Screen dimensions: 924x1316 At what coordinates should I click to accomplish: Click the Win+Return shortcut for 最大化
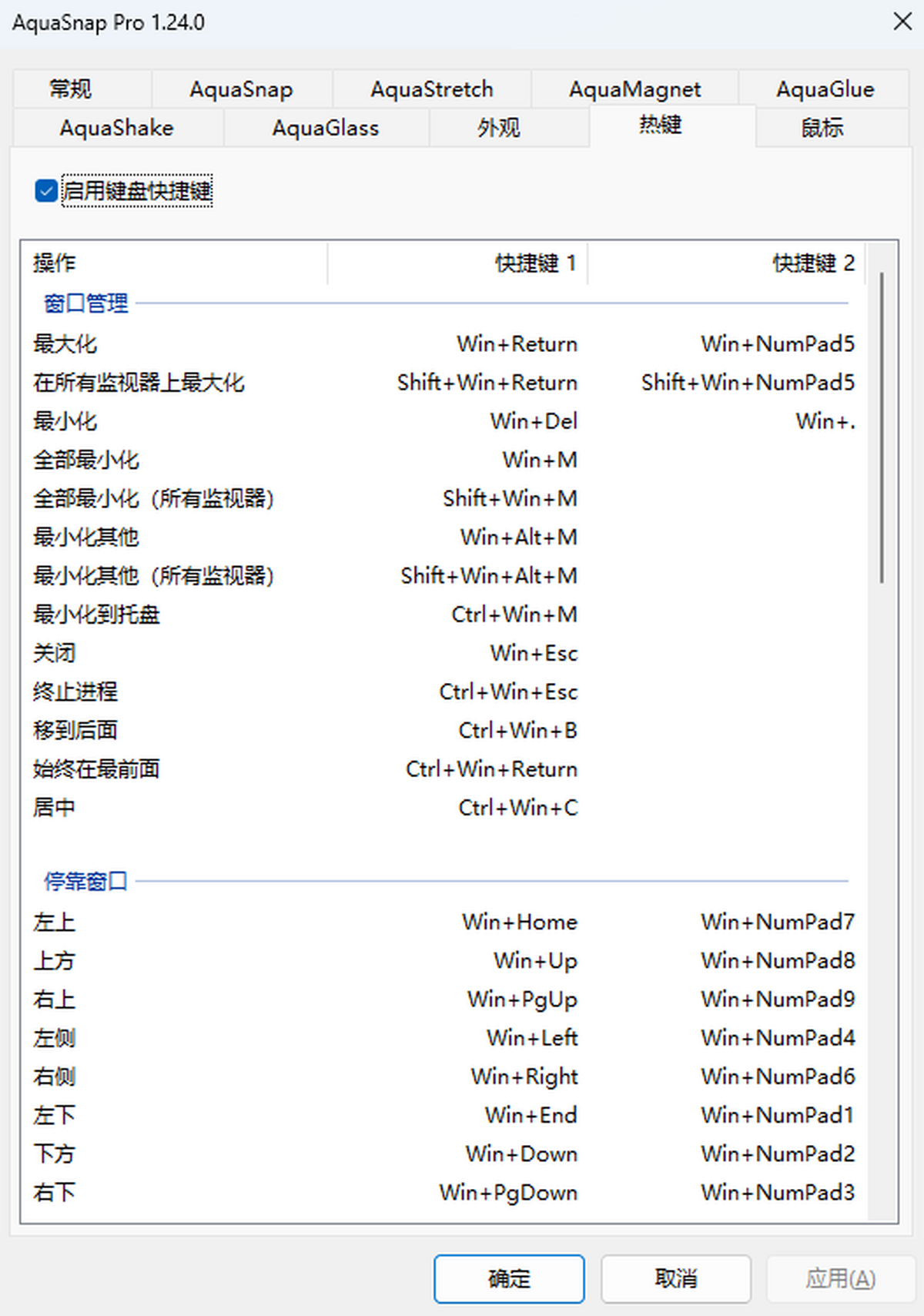point(517,344)
